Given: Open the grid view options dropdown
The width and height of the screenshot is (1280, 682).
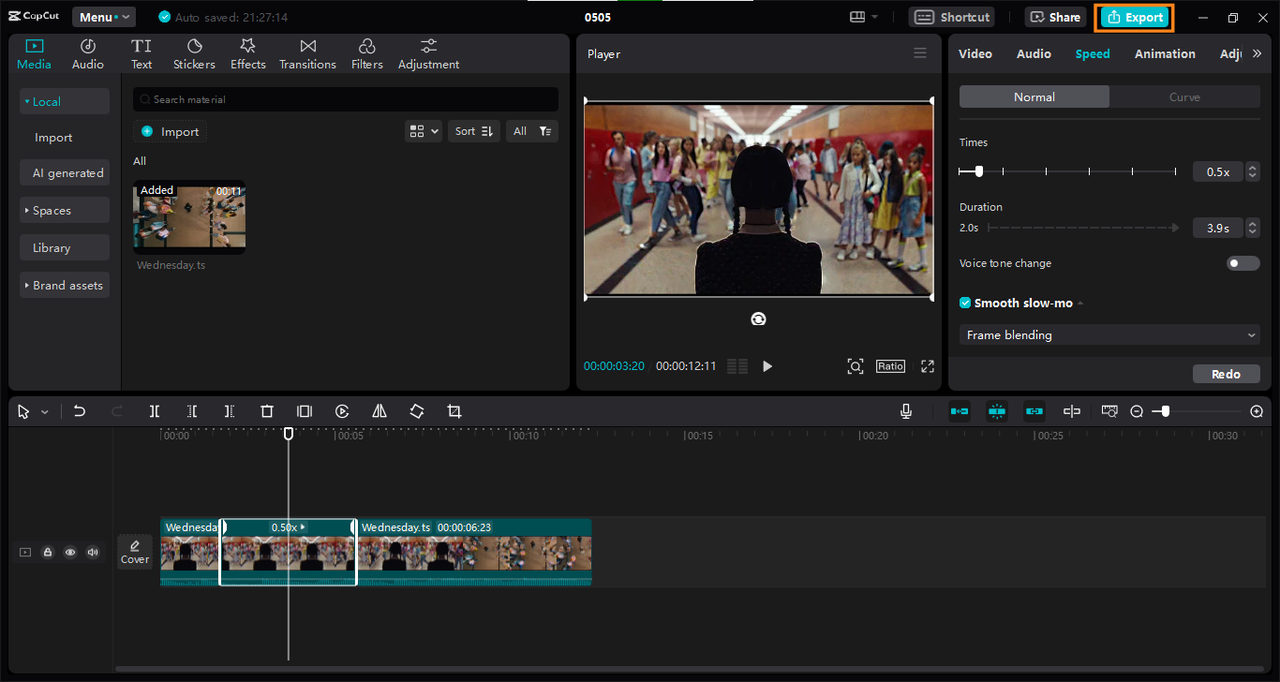Looking at the screenshot, I should point(424,131).
